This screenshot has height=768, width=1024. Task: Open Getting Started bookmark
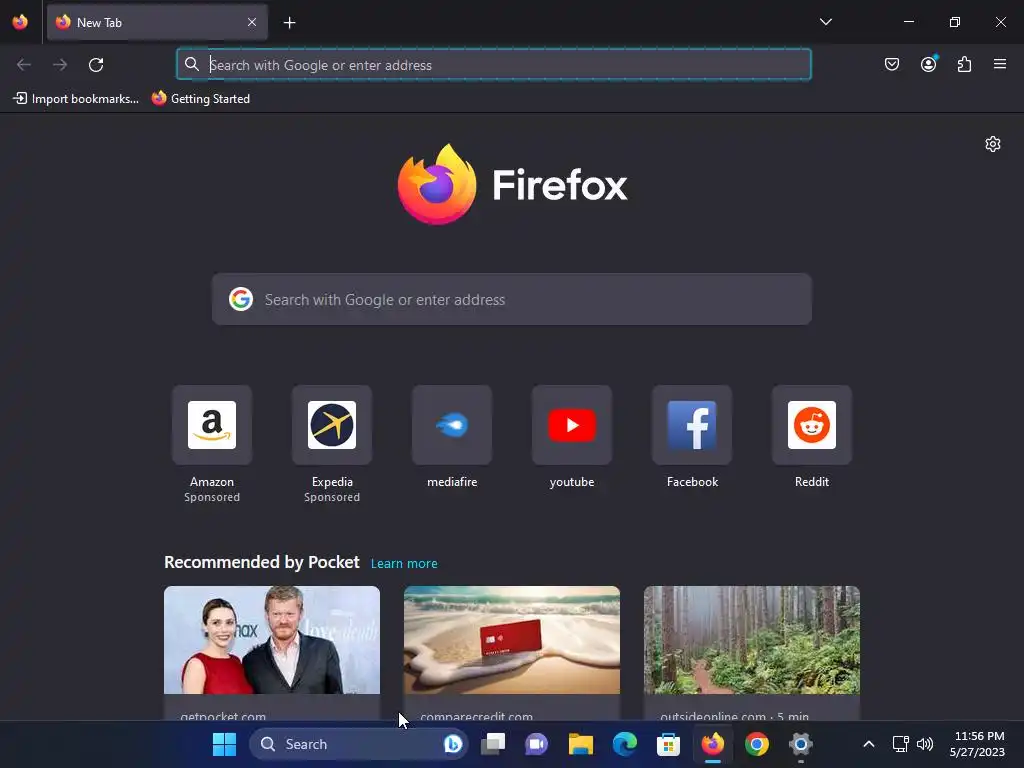click(201, 99)
